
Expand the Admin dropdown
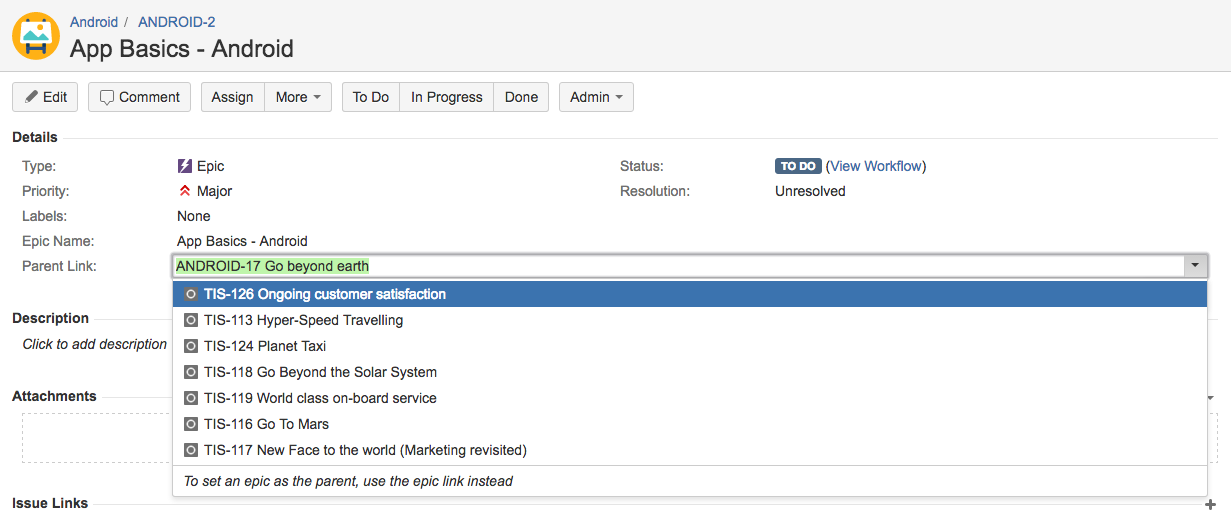(596, 97)
